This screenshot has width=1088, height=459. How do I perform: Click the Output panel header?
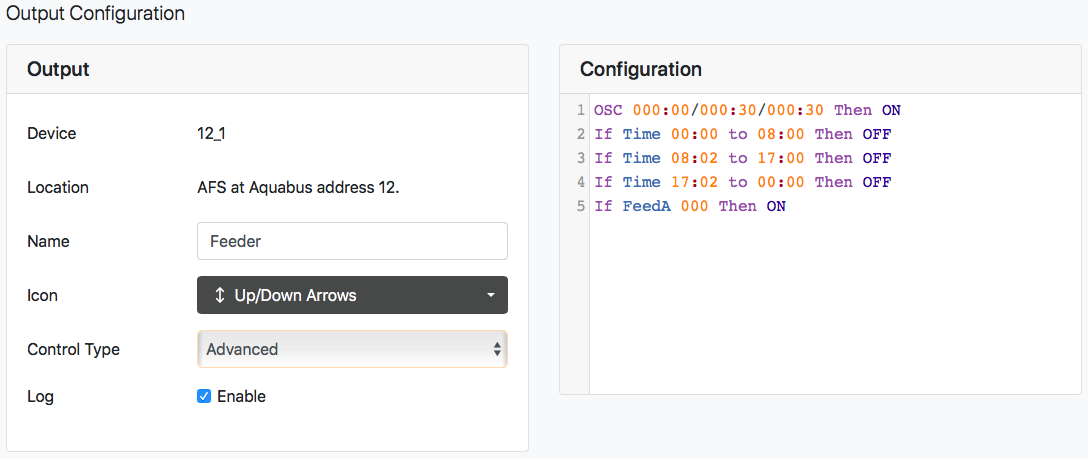(x=268, y=69)
